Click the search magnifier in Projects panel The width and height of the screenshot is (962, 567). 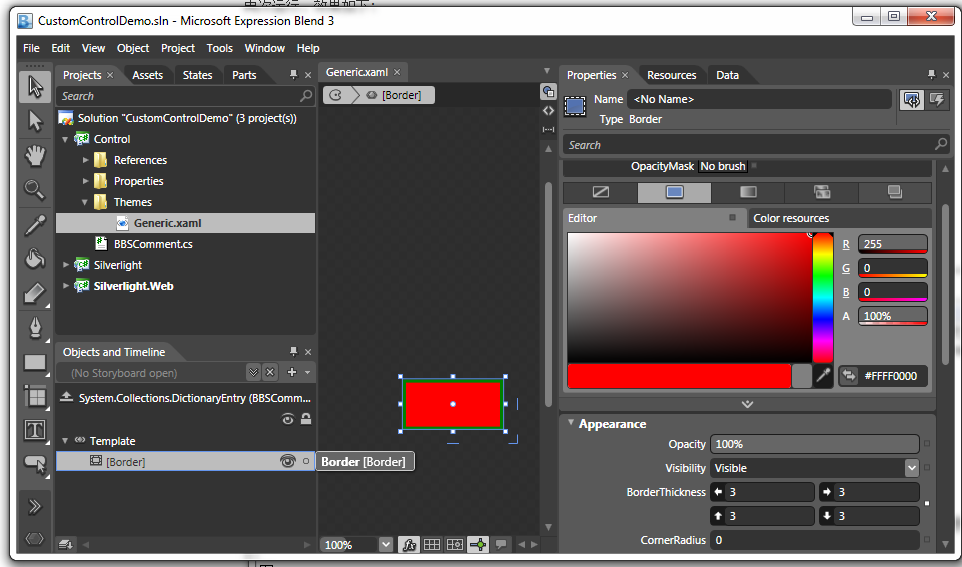[306, 96]
